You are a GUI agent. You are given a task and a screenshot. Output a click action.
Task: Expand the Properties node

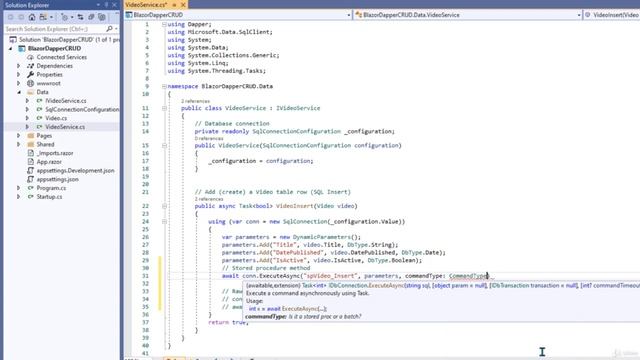point(18,75)
